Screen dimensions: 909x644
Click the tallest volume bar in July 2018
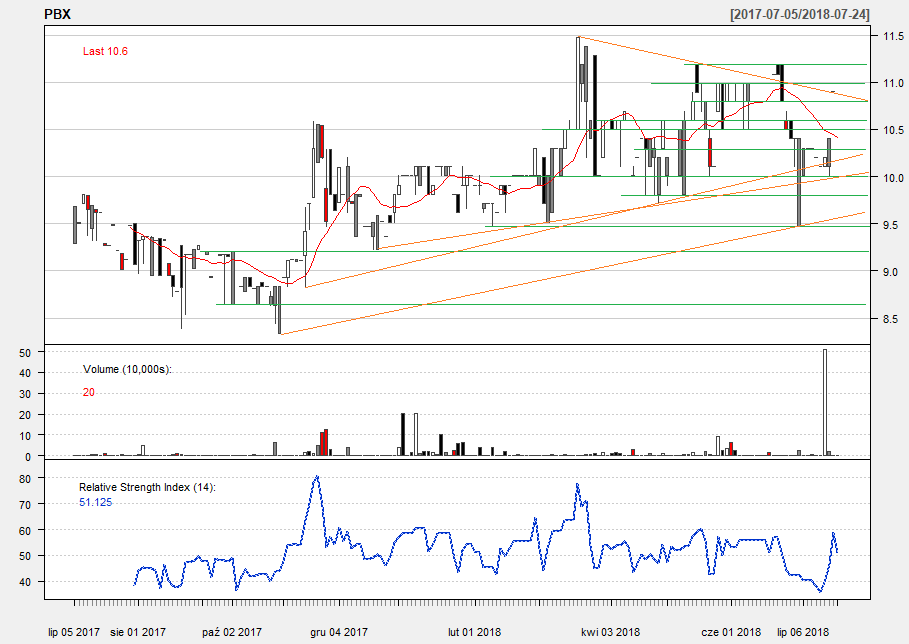click(825, 402)
